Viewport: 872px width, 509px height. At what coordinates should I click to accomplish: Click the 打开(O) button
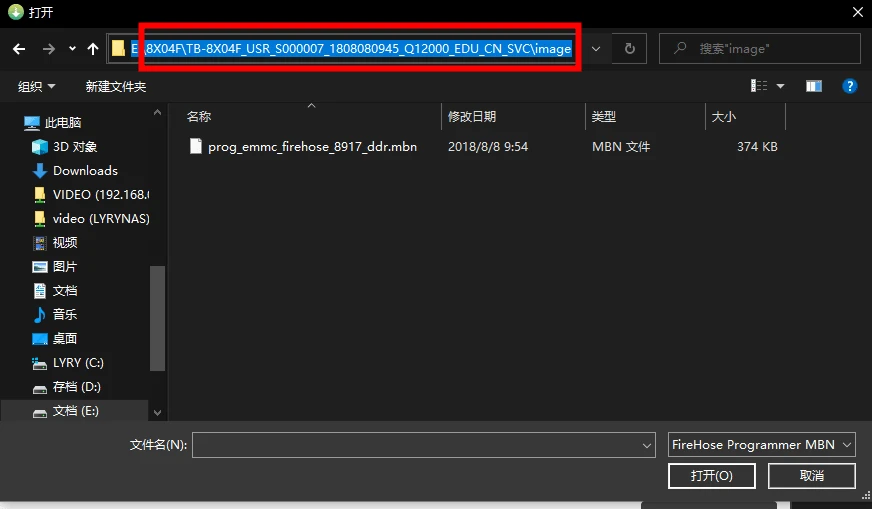711,476
